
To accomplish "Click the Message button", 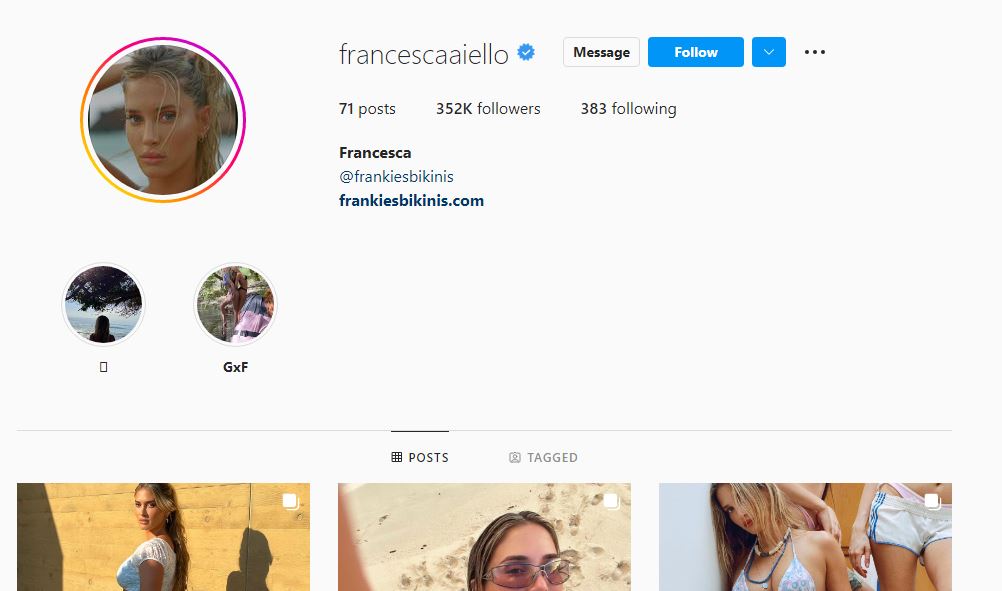I will click(x=601, y=52).
